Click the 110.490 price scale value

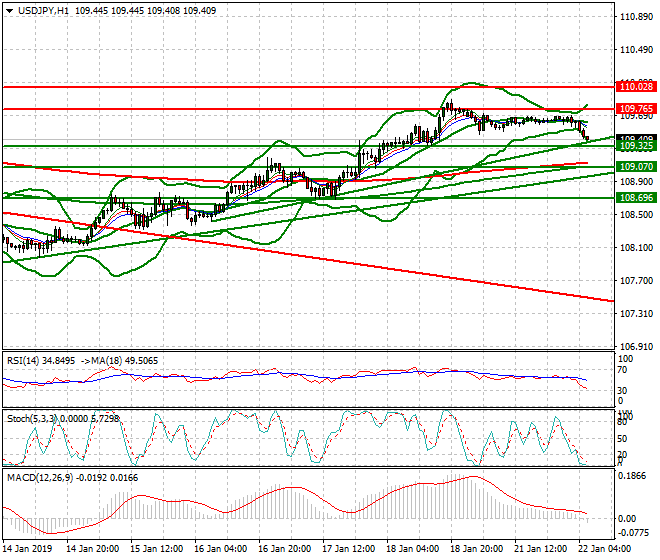636,50
